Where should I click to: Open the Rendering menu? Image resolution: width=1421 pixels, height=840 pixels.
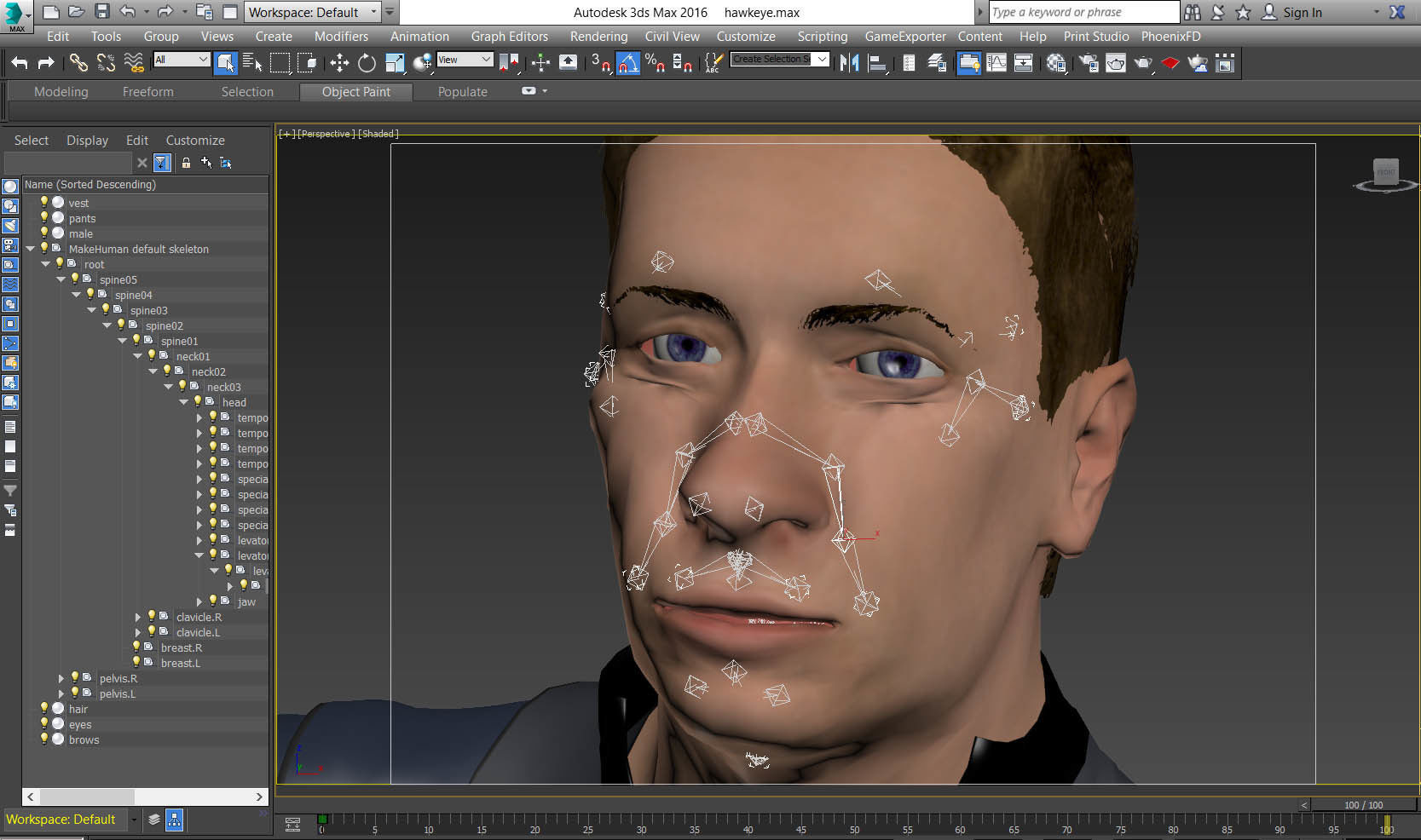598,36
